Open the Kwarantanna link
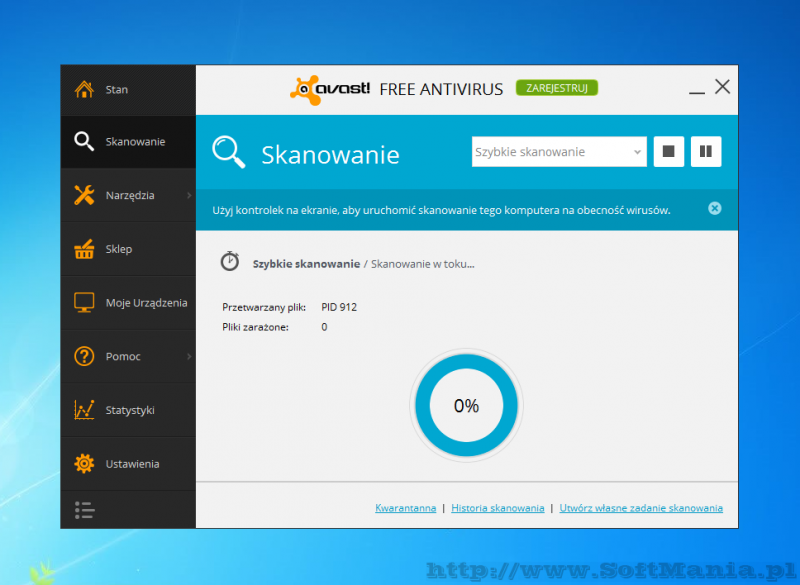 (x=406, y=508)
